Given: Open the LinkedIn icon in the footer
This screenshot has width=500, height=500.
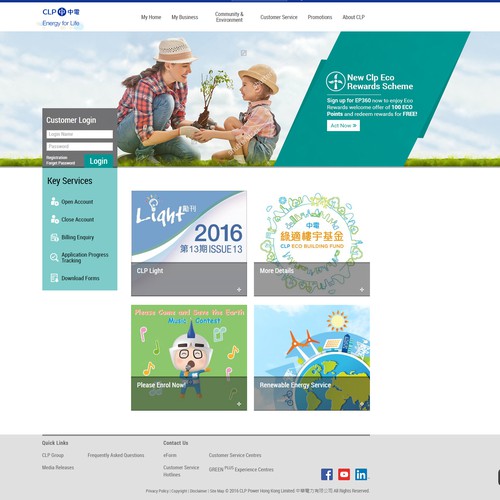Looking at the screenshot, I should (361, 474).
